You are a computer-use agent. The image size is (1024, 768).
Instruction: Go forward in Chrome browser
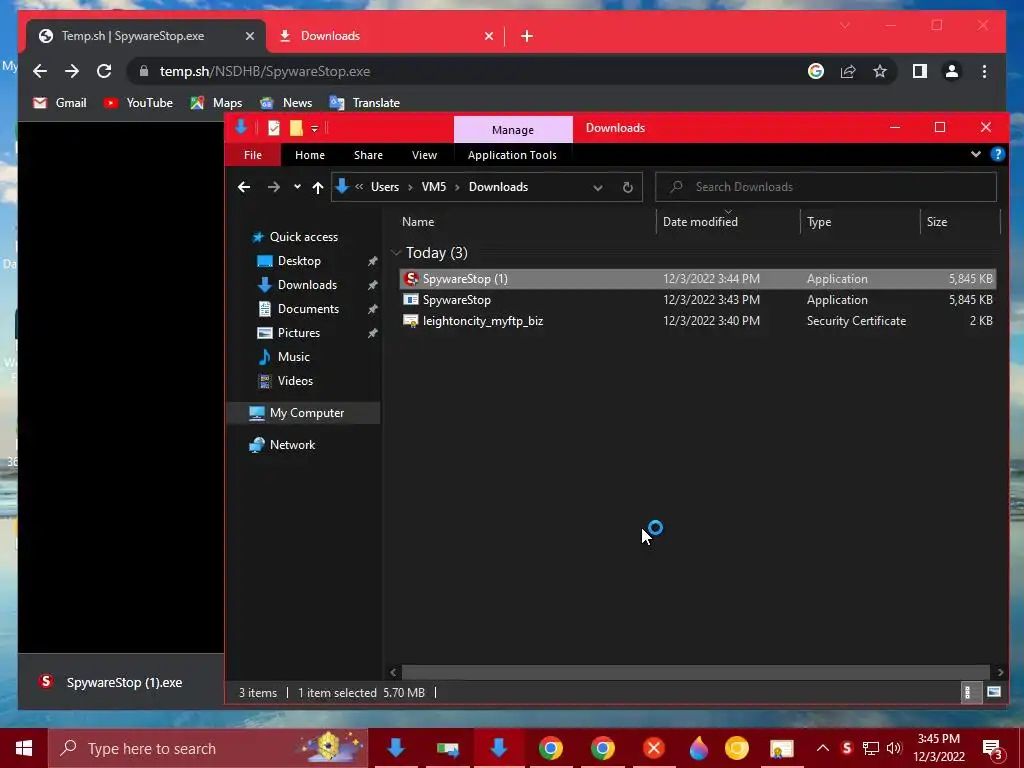click(x=72, y=71)
